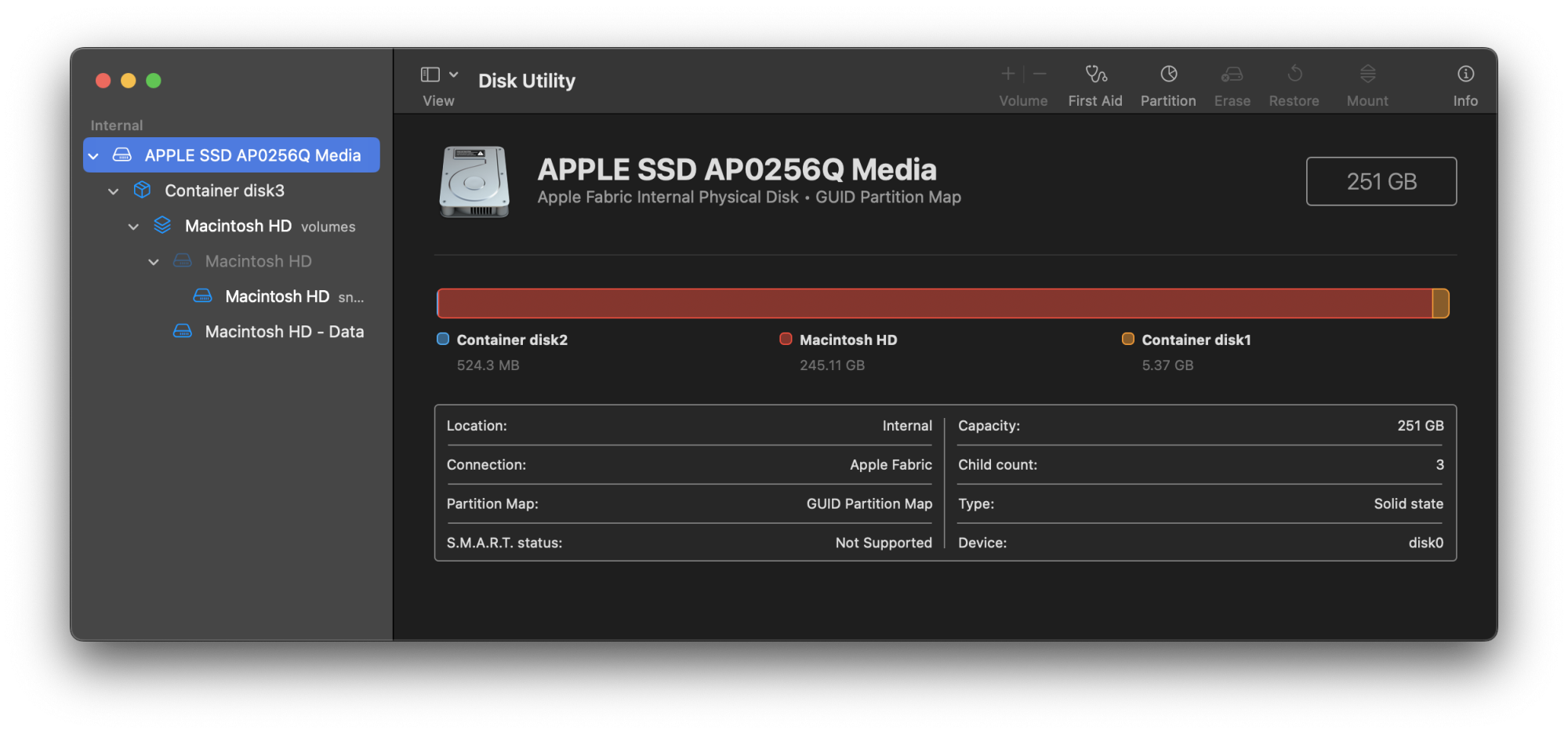Click the Not Supported S.M.A.R.T. value
Viewport: 1568px width, 734px height.
pyautogui.click(x=884, y=543)
